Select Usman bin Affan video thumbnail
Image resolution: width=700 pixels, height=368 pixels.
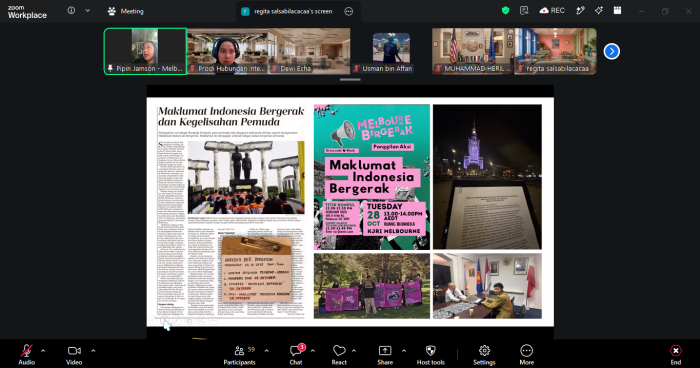tap(391, 51)
